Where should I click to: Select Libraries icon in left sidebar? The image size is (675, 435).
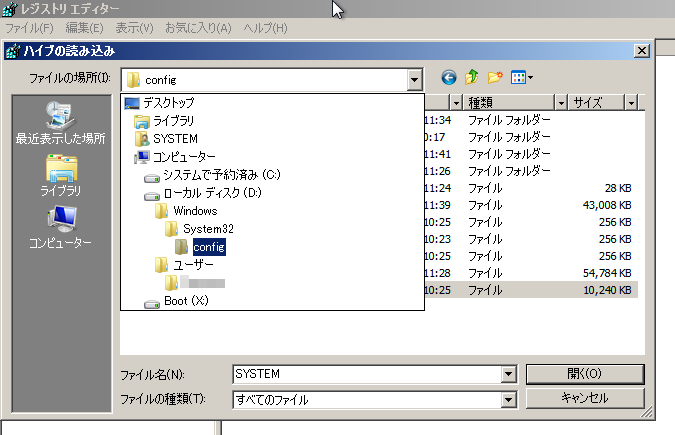tap(60, 176)
